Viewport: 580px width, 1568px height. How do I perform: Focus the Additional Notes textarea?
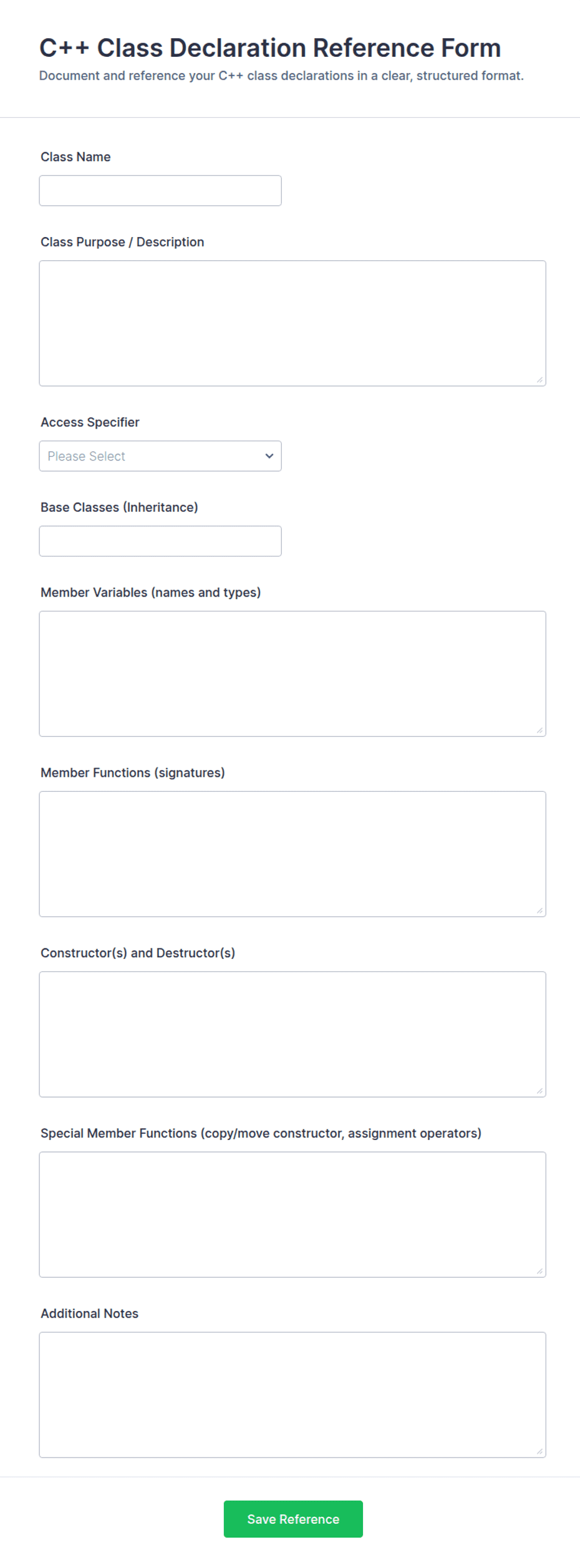pyautogui.click(x=292, y=1395)
